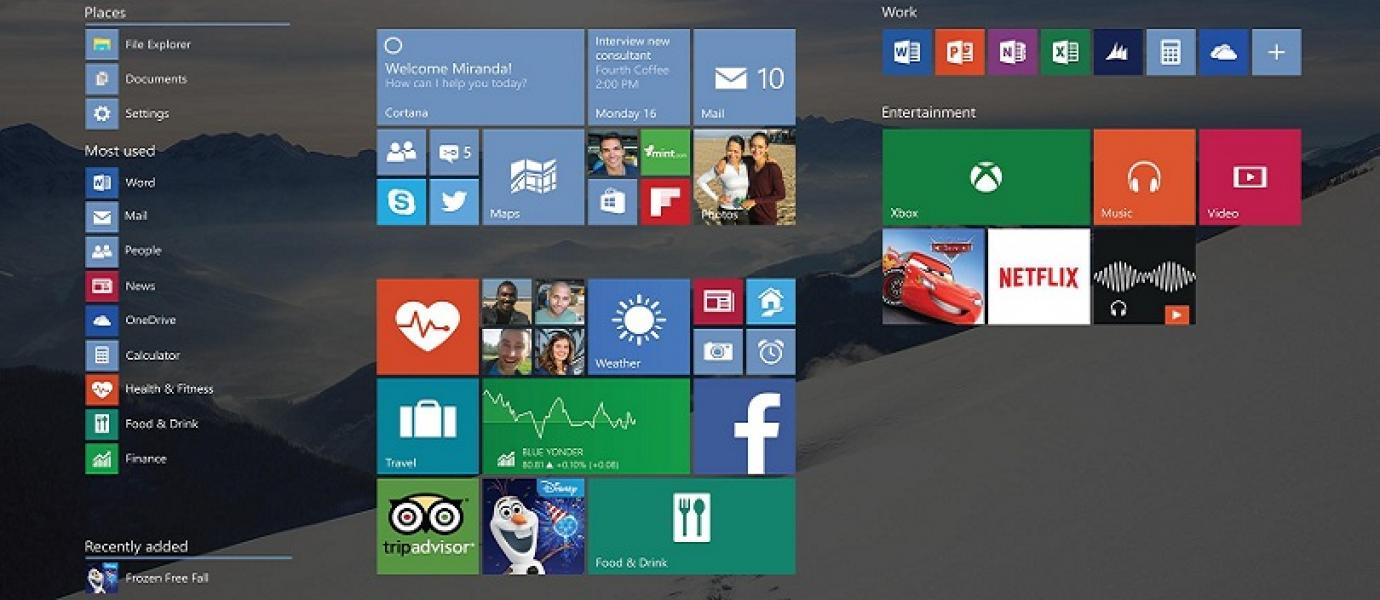Select the Entertainment group heading
The image size is (1380, 600).
pyautogui.click(x=928, y=113)
